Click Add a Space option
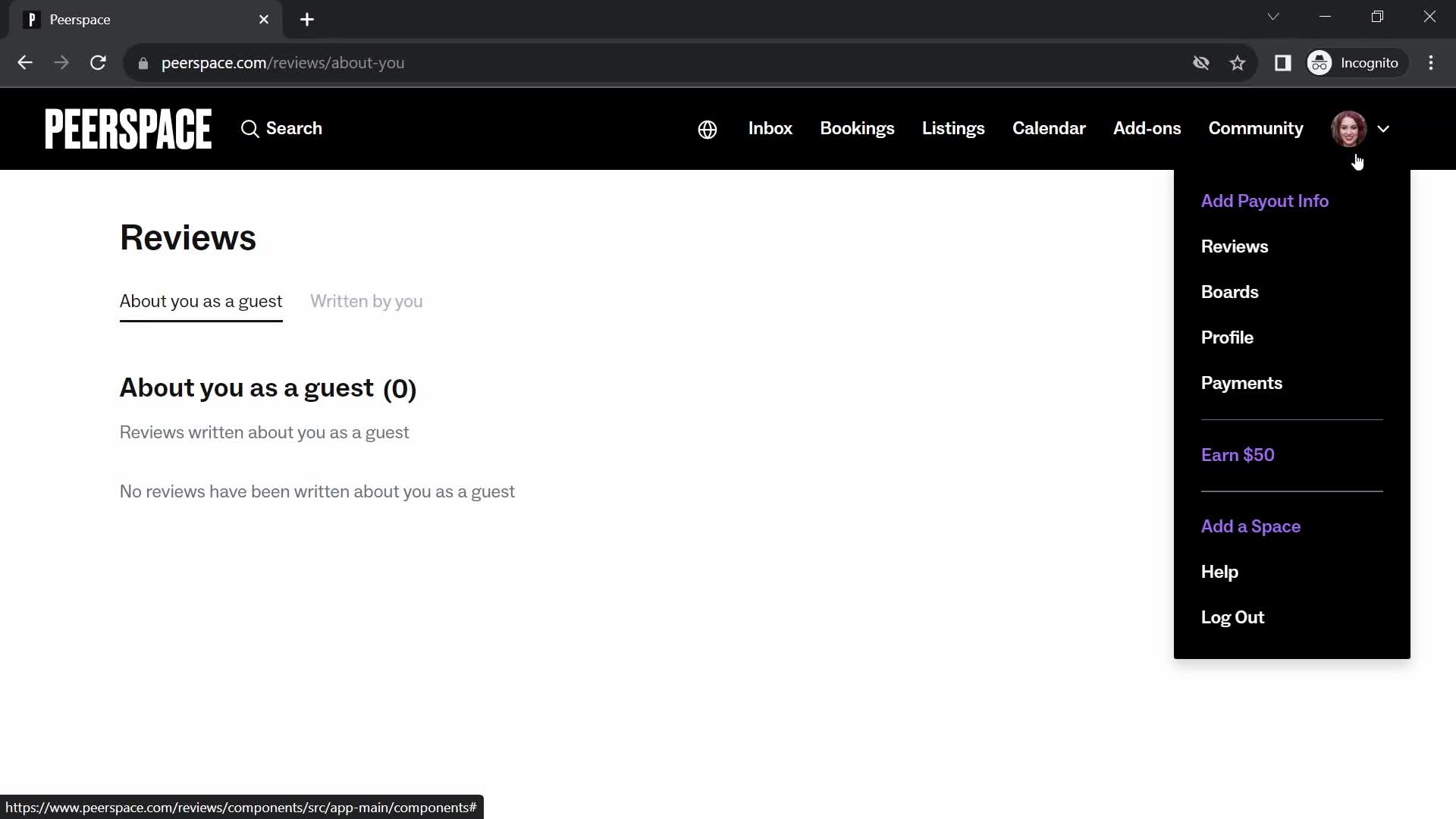Screen dimensions: 1456x819 coord(1251,526)
